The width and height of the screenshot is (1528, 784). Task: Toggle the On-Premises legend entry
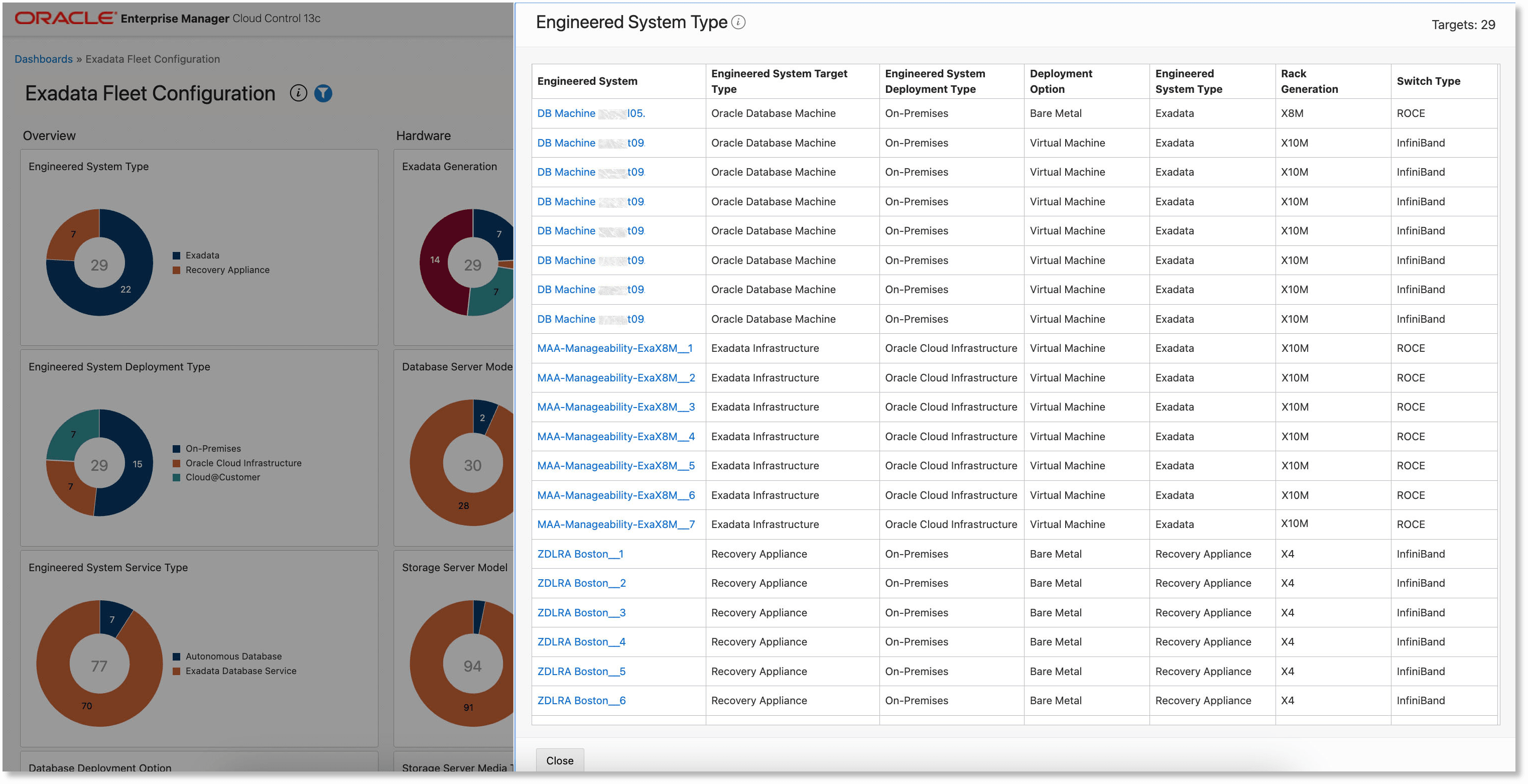tap(212, 448)
